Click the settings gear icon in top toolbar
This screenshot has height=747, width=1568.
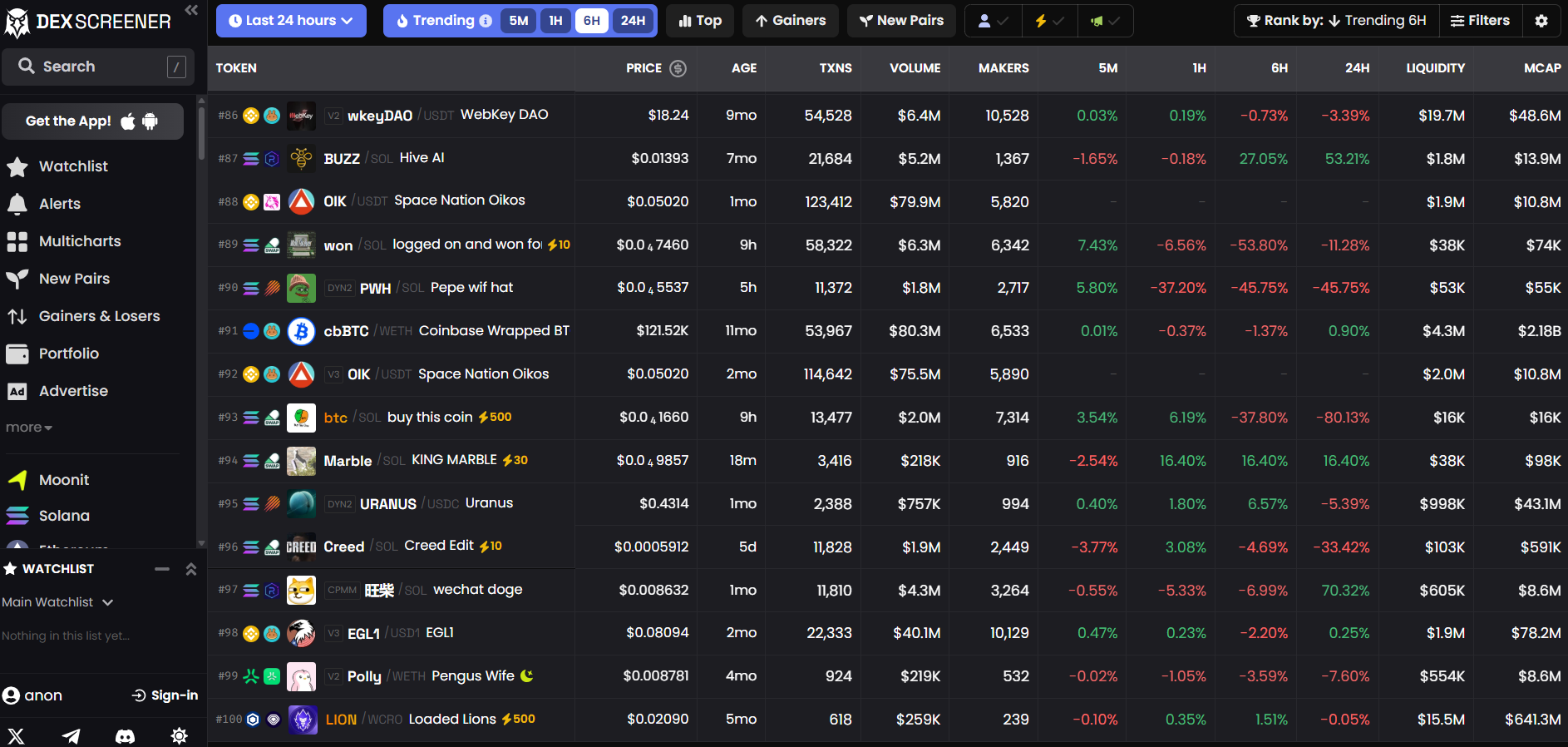pos(1541,21)
